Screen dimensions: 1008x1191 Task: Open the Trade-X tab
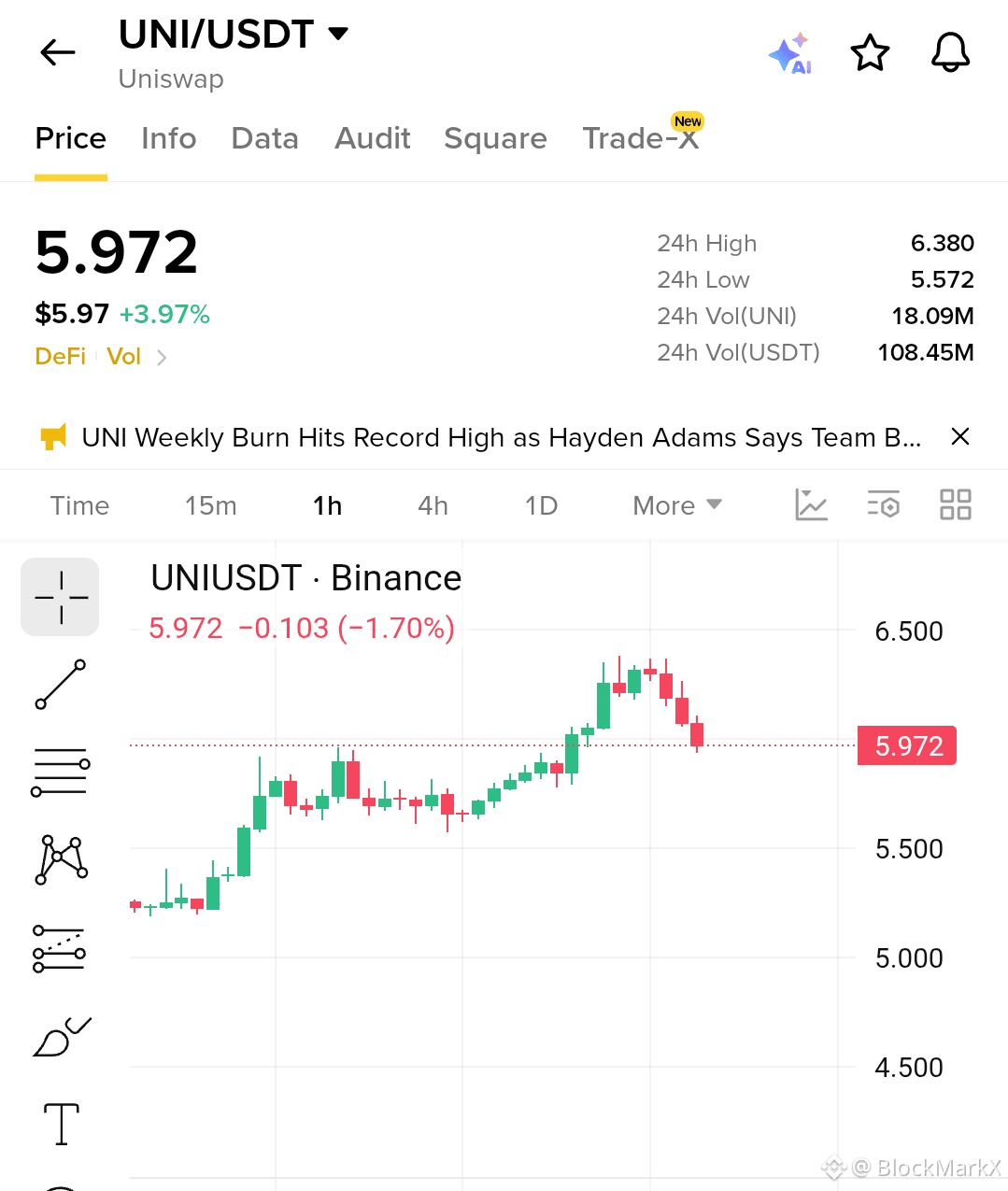pyautogui.click(x=641, y=138)
